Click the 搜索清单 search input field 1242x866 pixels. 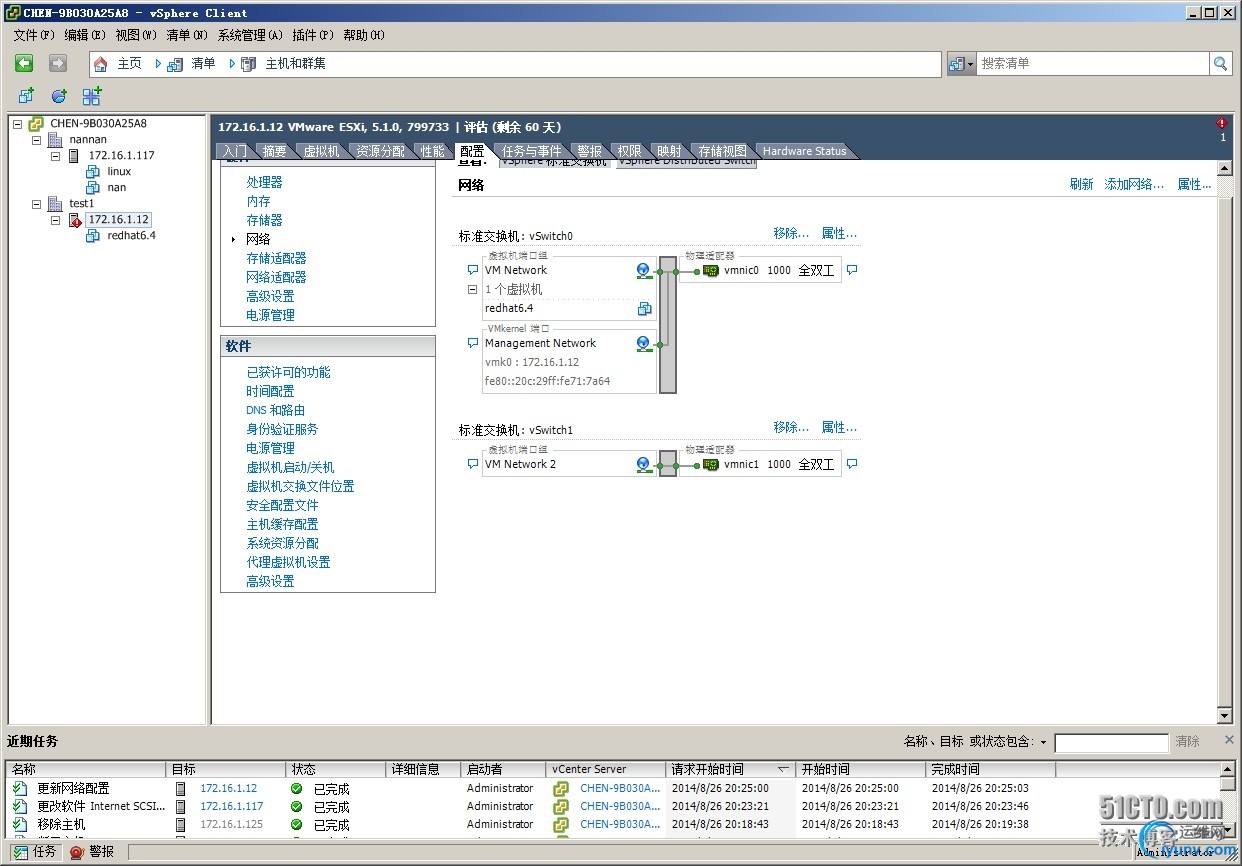[x=1093, y=63]
